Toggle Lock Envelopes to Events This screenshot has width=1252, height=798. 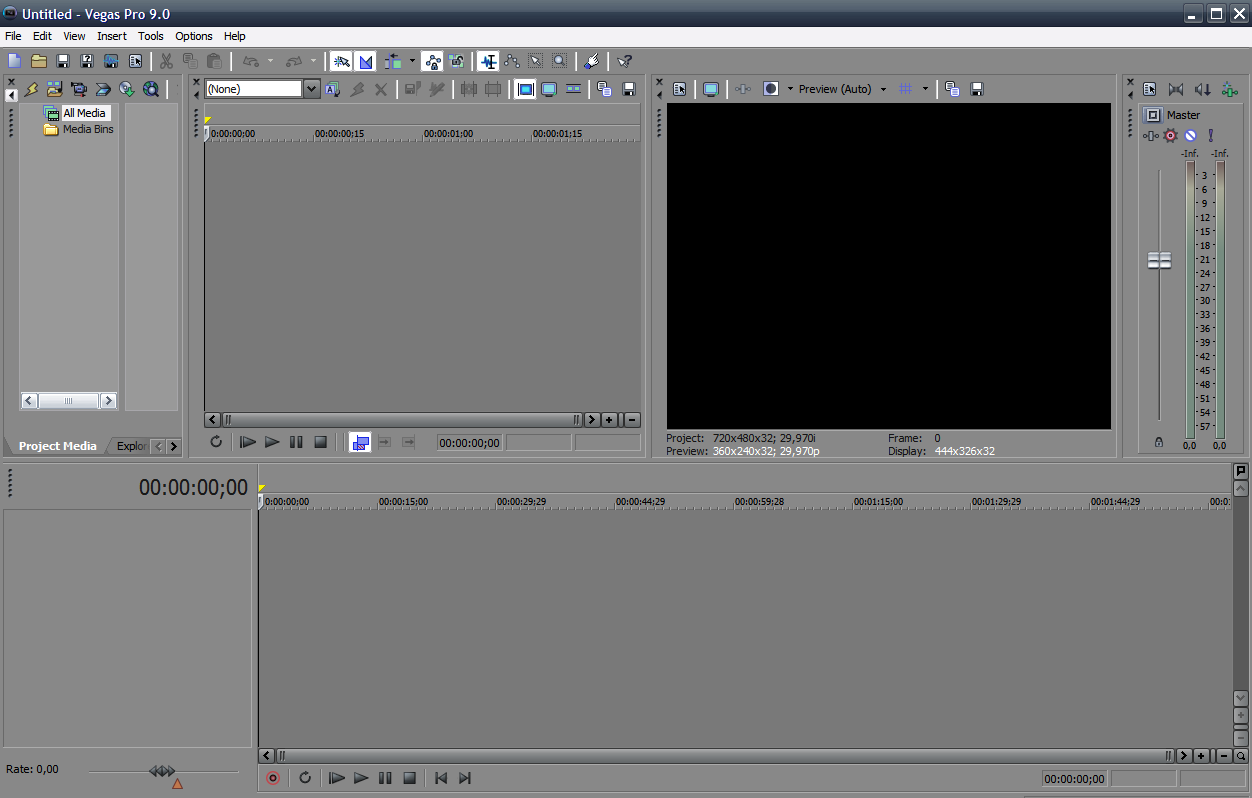pyautogui.click(x=432, y=61)
